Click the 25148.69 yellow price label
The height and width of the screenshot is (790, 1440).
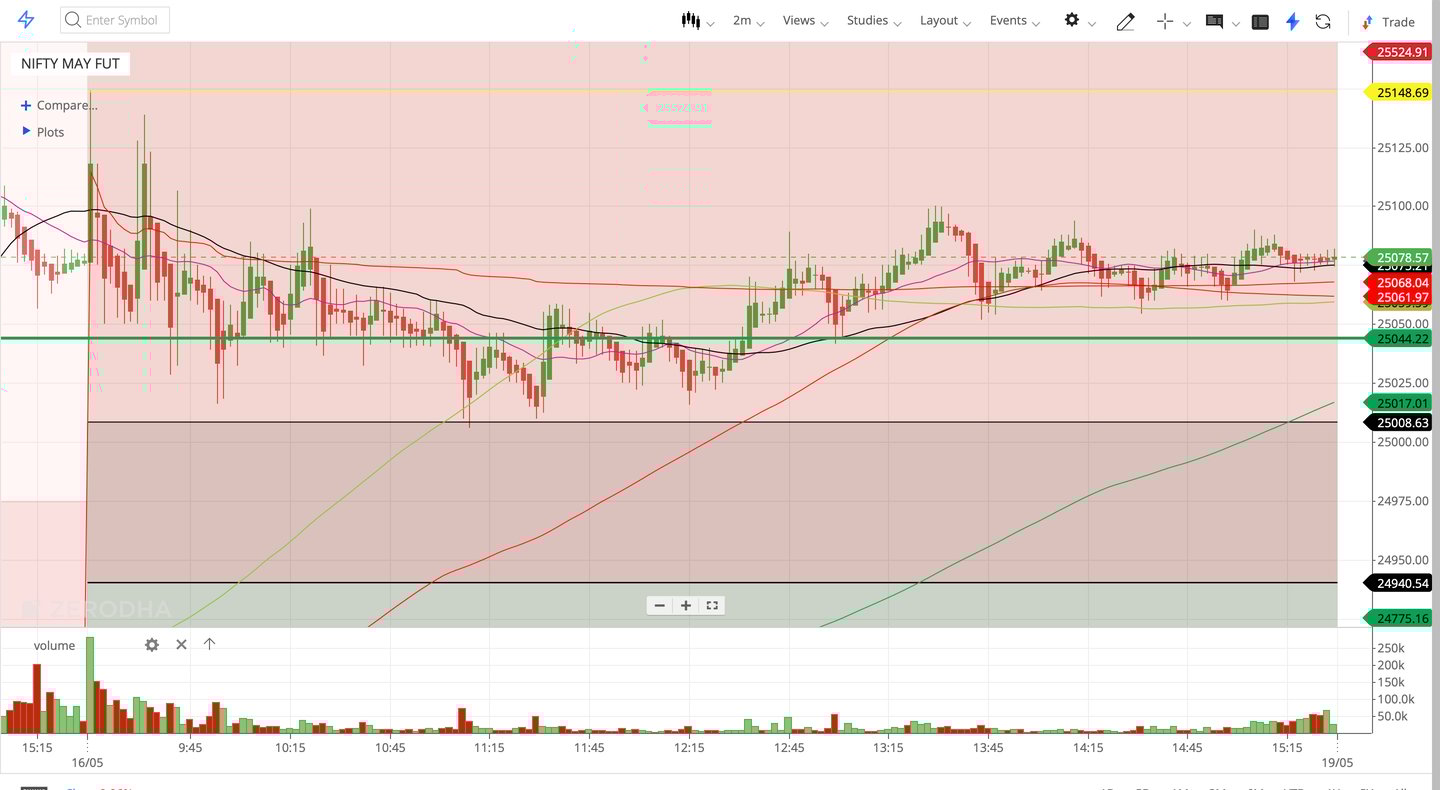pyautogui.click(x=1400, y=92)
